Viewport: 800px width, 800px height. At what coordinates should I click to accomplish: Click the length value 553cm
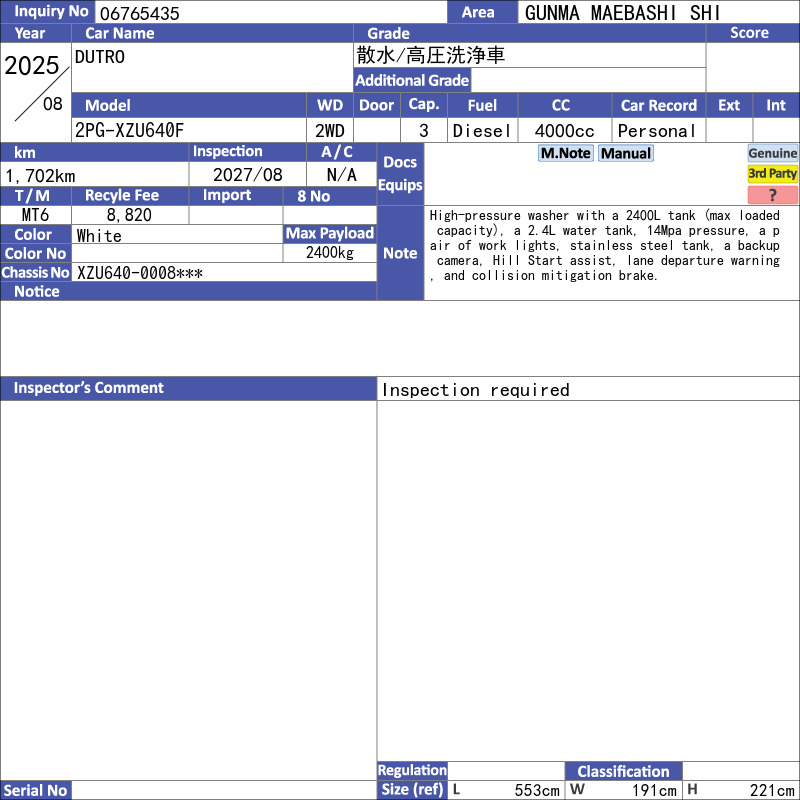(x=537, y=790)
